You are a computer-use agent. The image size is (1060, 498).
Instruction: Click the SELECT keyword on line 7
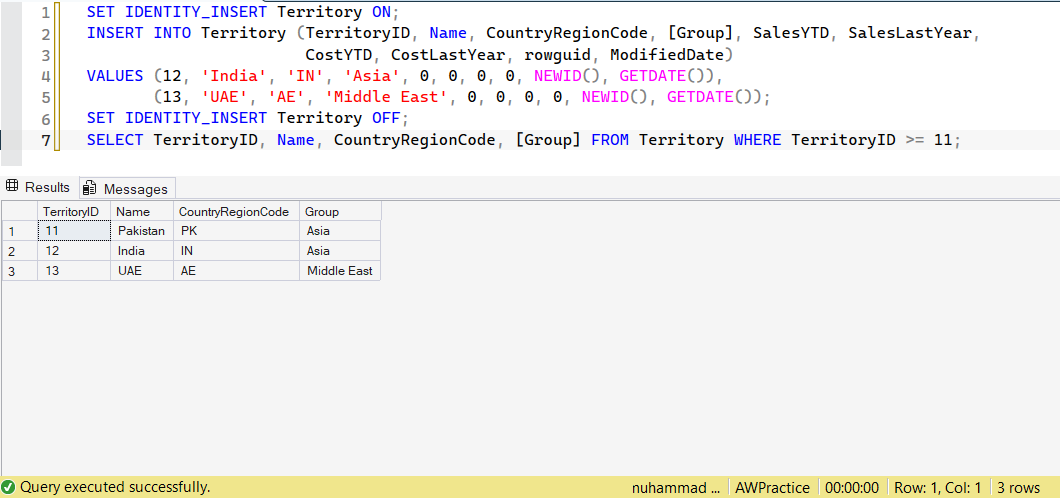115,141
